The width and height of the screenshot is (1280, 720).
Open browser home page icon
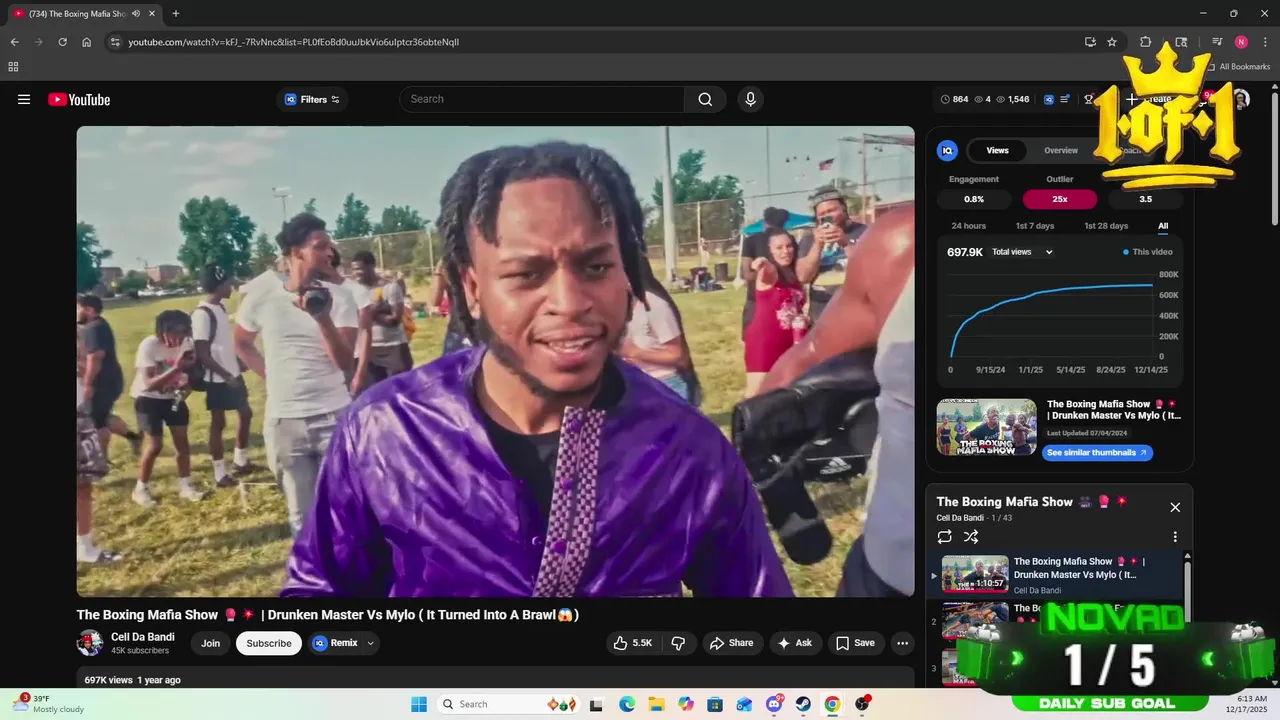click(x=87, y=42)
